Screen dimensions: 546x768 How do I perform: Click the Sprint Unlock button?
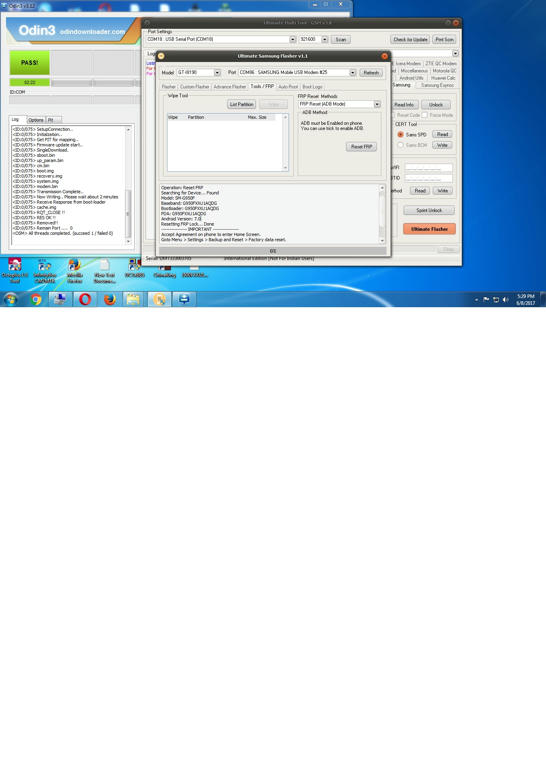click(429, 210)
